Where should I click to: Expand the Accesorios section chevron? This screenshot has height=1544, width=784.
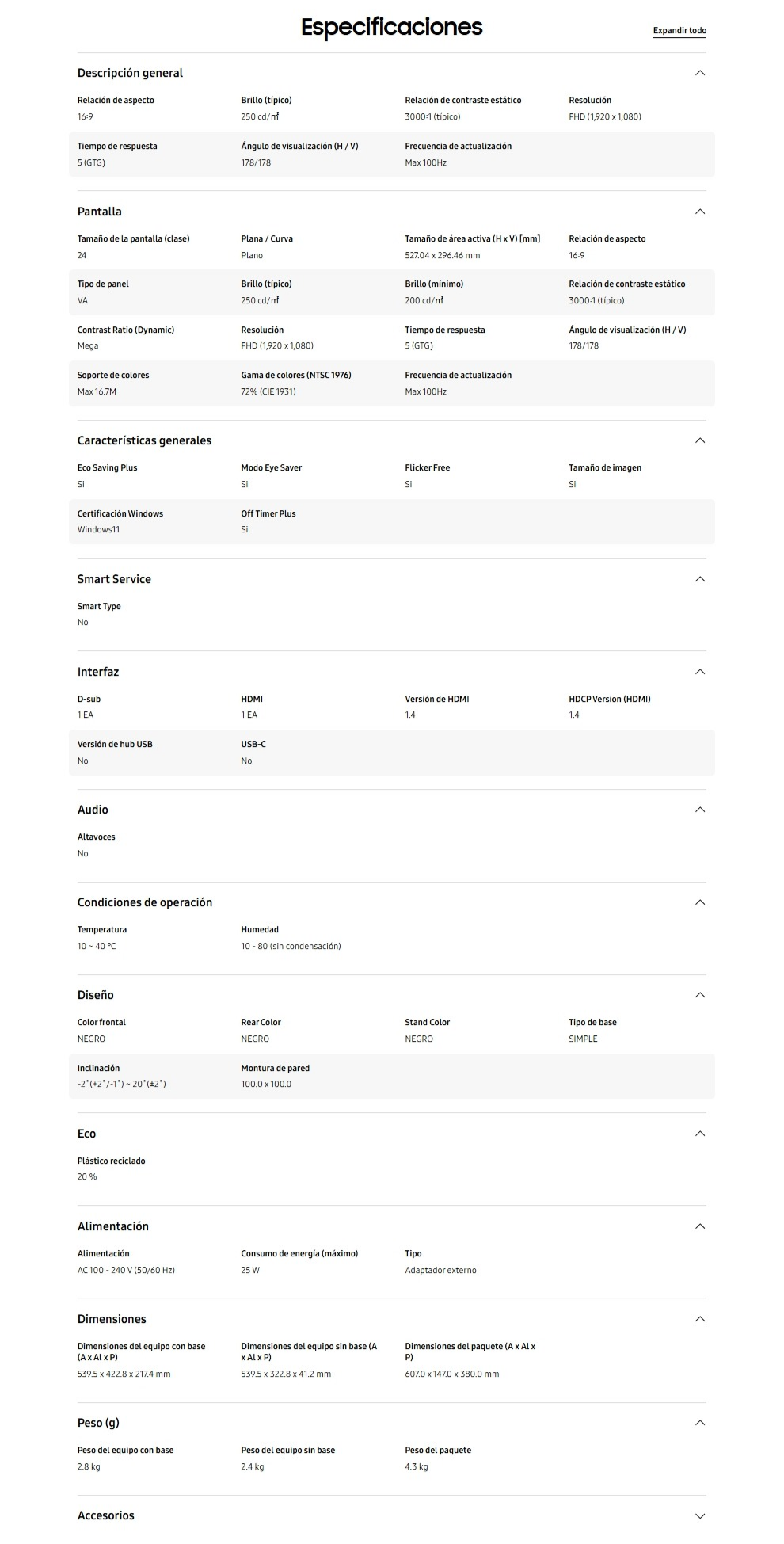click(x=699, y=1515)
